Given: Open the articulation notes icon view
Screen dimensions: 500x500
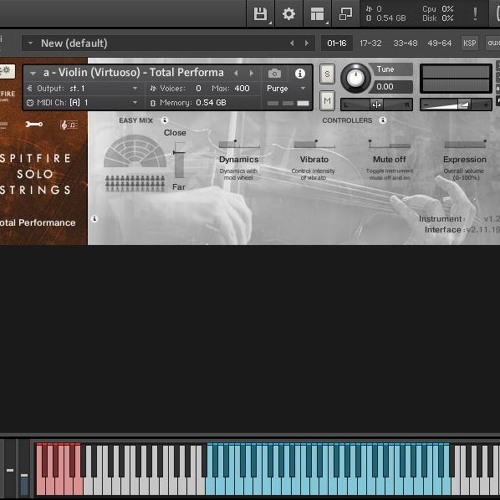Looking at the screenshot, I should [x=69, y=125].
